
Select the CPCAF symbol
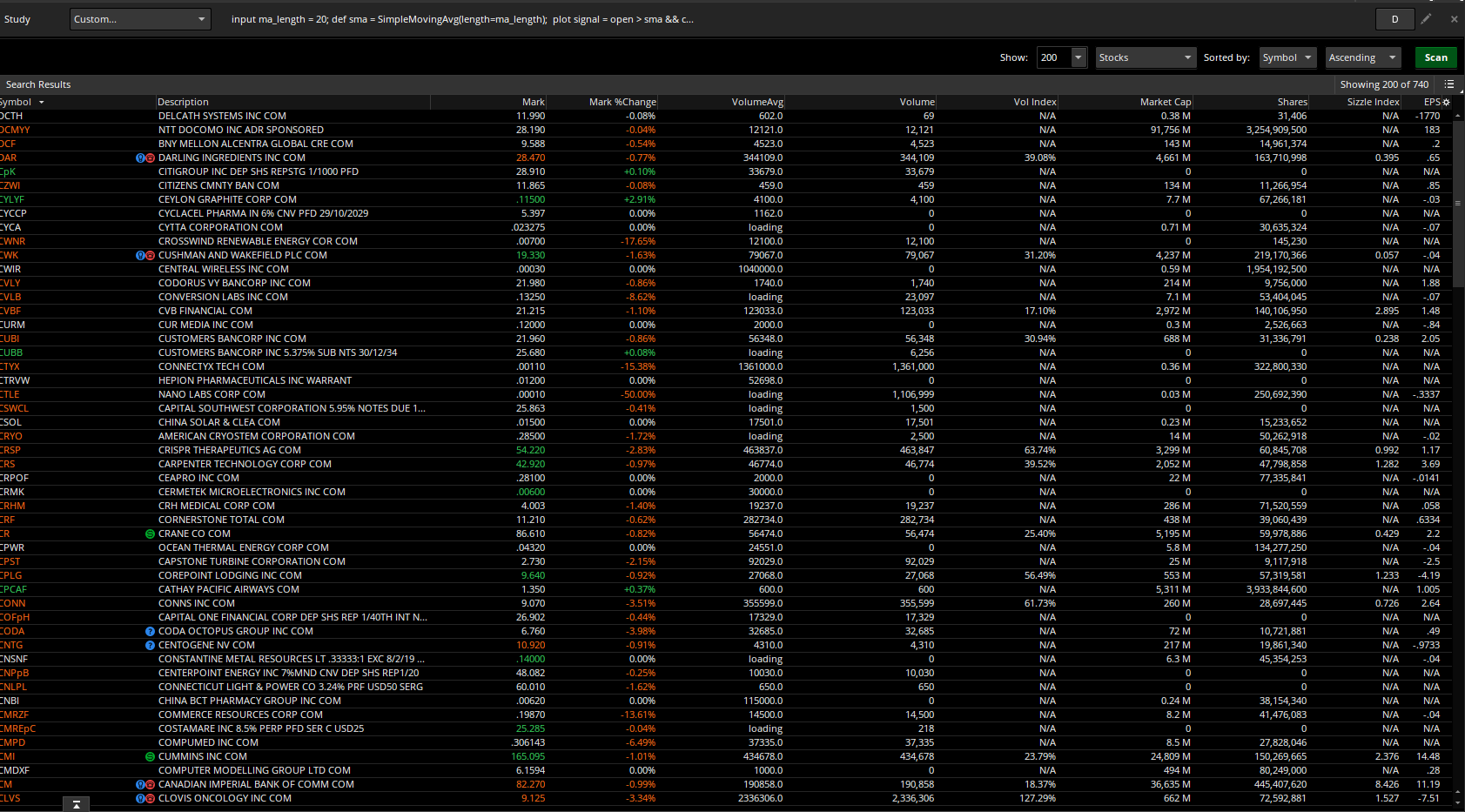pos(13,589)
